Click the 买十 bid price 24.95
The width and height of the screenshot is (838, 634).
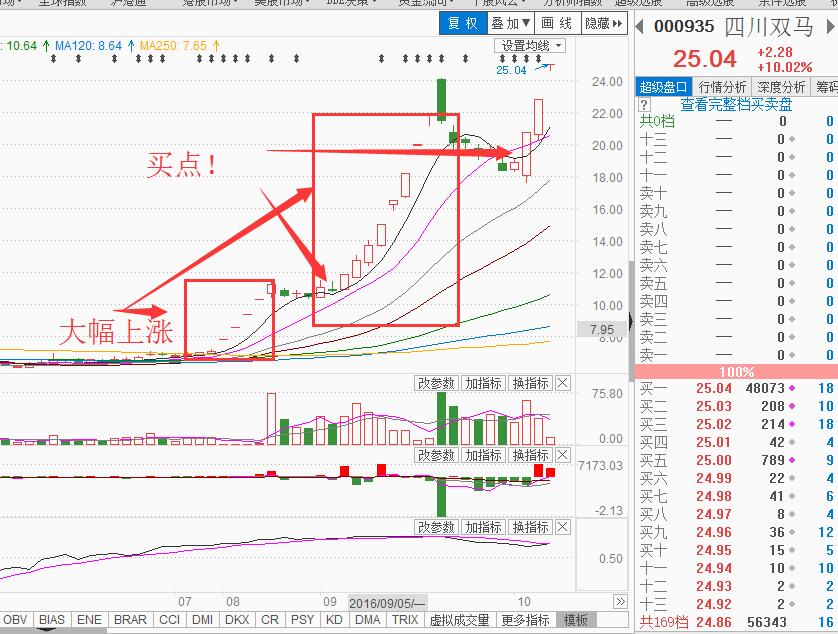(x=713, y=550)
